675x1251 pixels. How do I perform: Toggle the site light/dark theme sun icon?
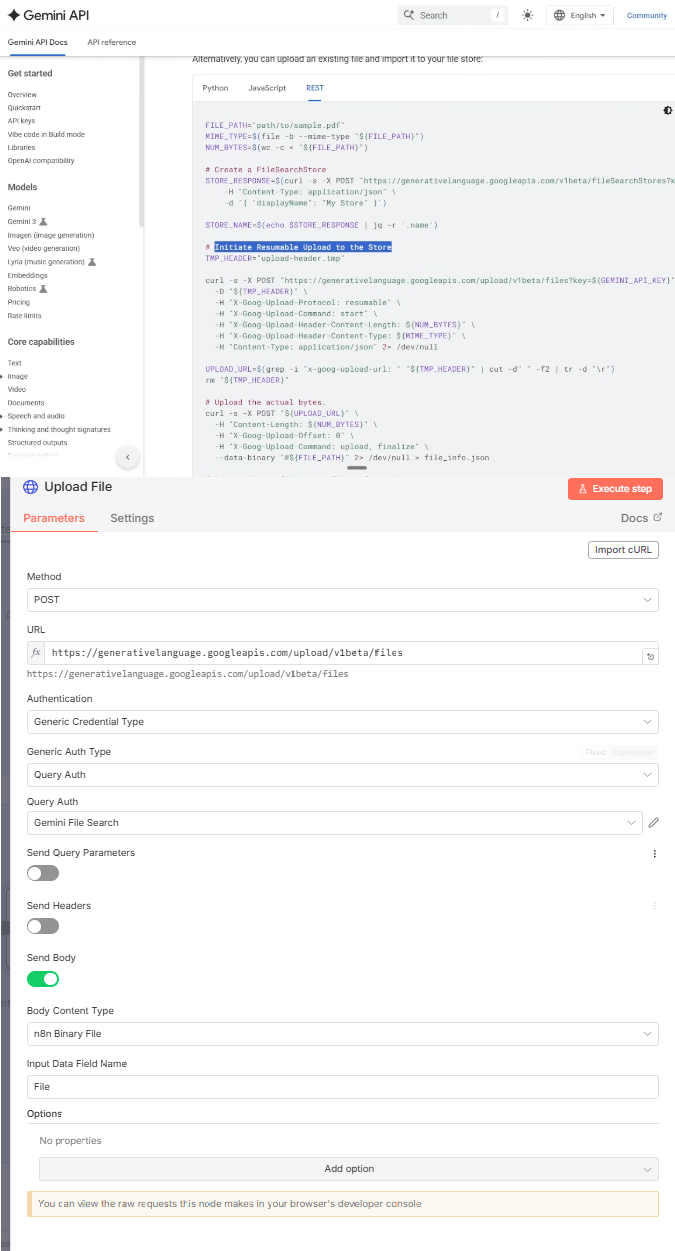[x=528, y=15]
